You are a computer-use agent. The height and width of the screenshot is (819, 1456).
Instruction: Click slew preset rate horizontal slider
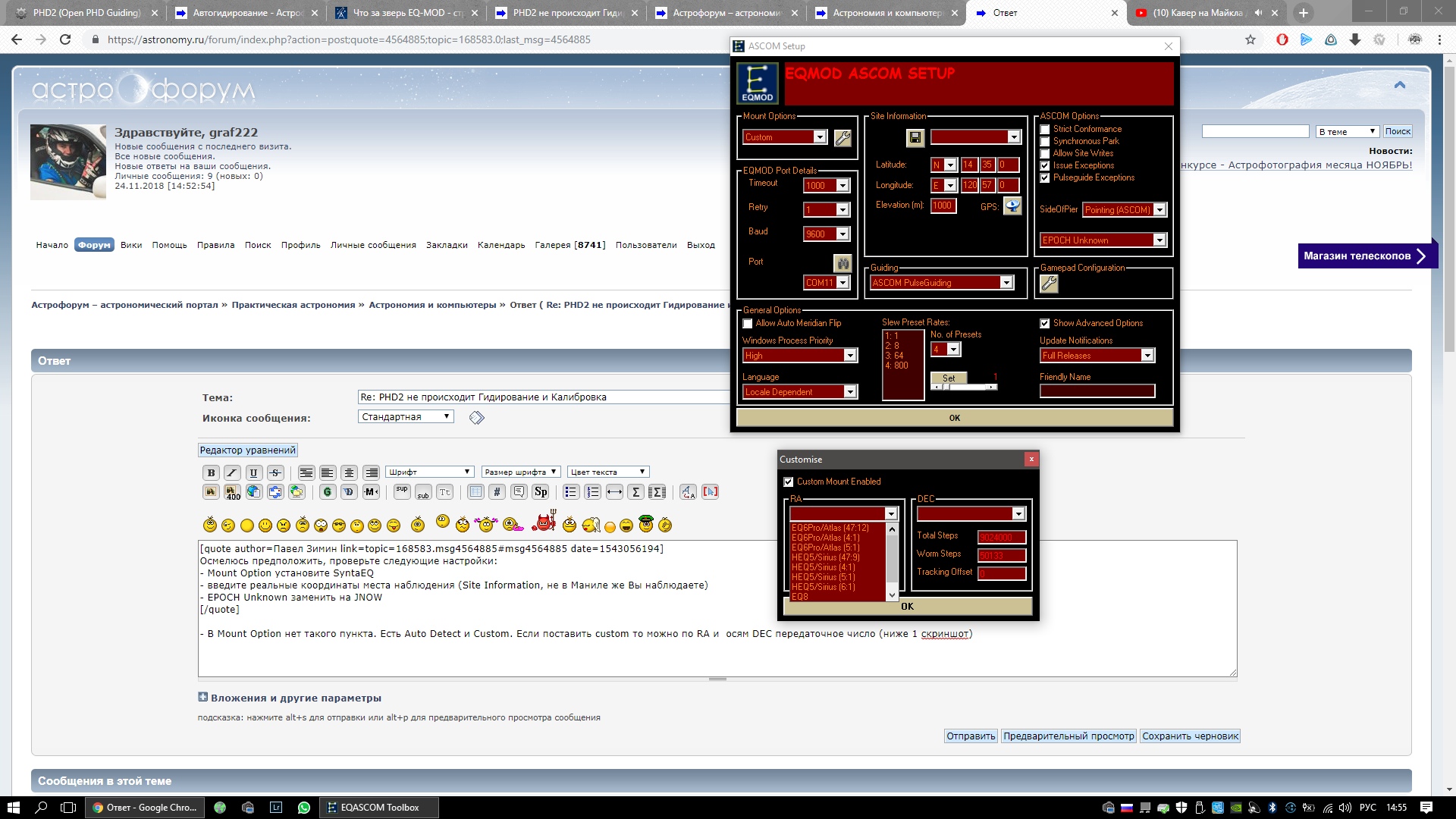[x=965, y=388]
